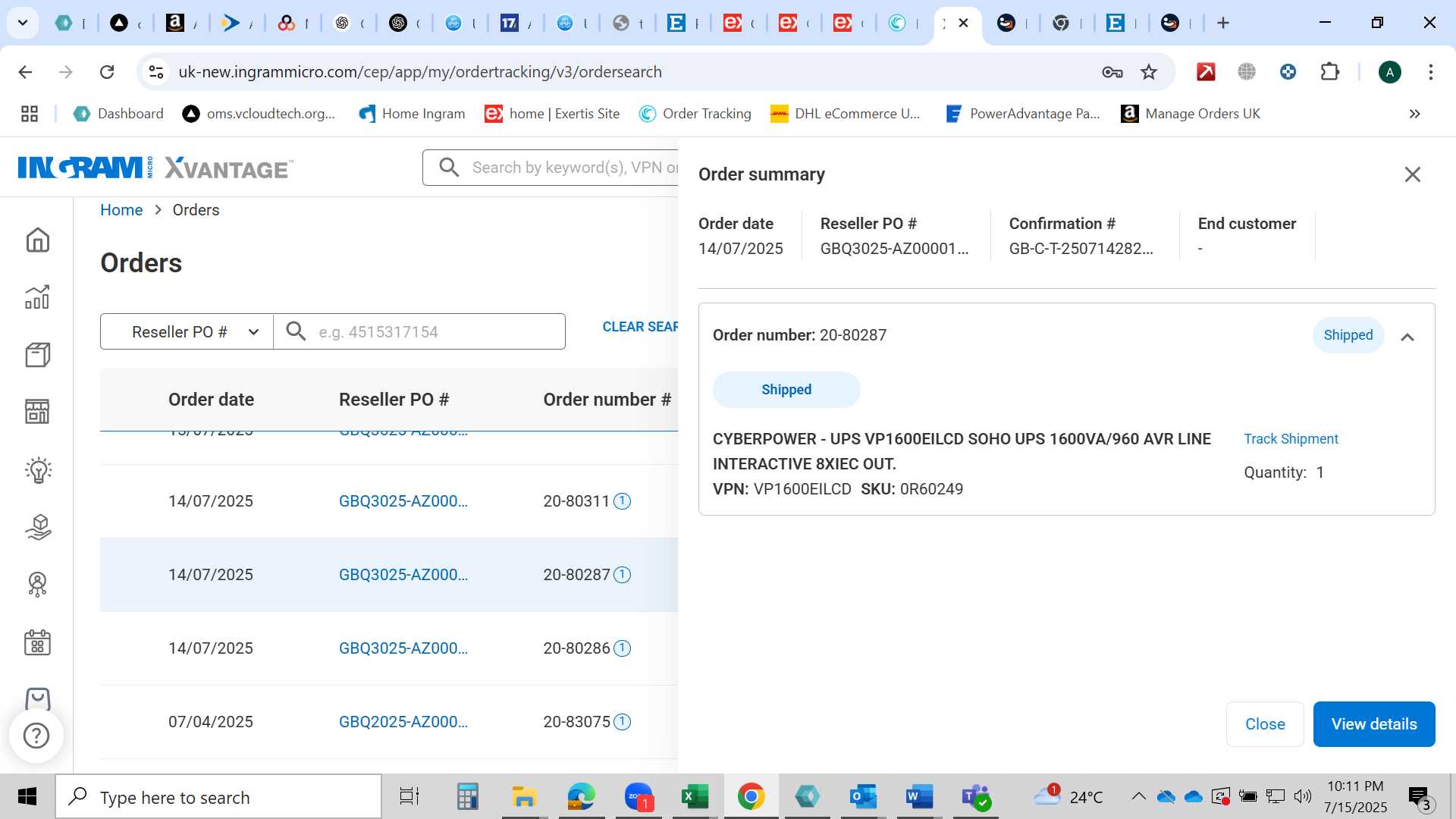Open the analytics chart sidebar icon
This screenshot has width=1456, height=819.
click(37, 297)
